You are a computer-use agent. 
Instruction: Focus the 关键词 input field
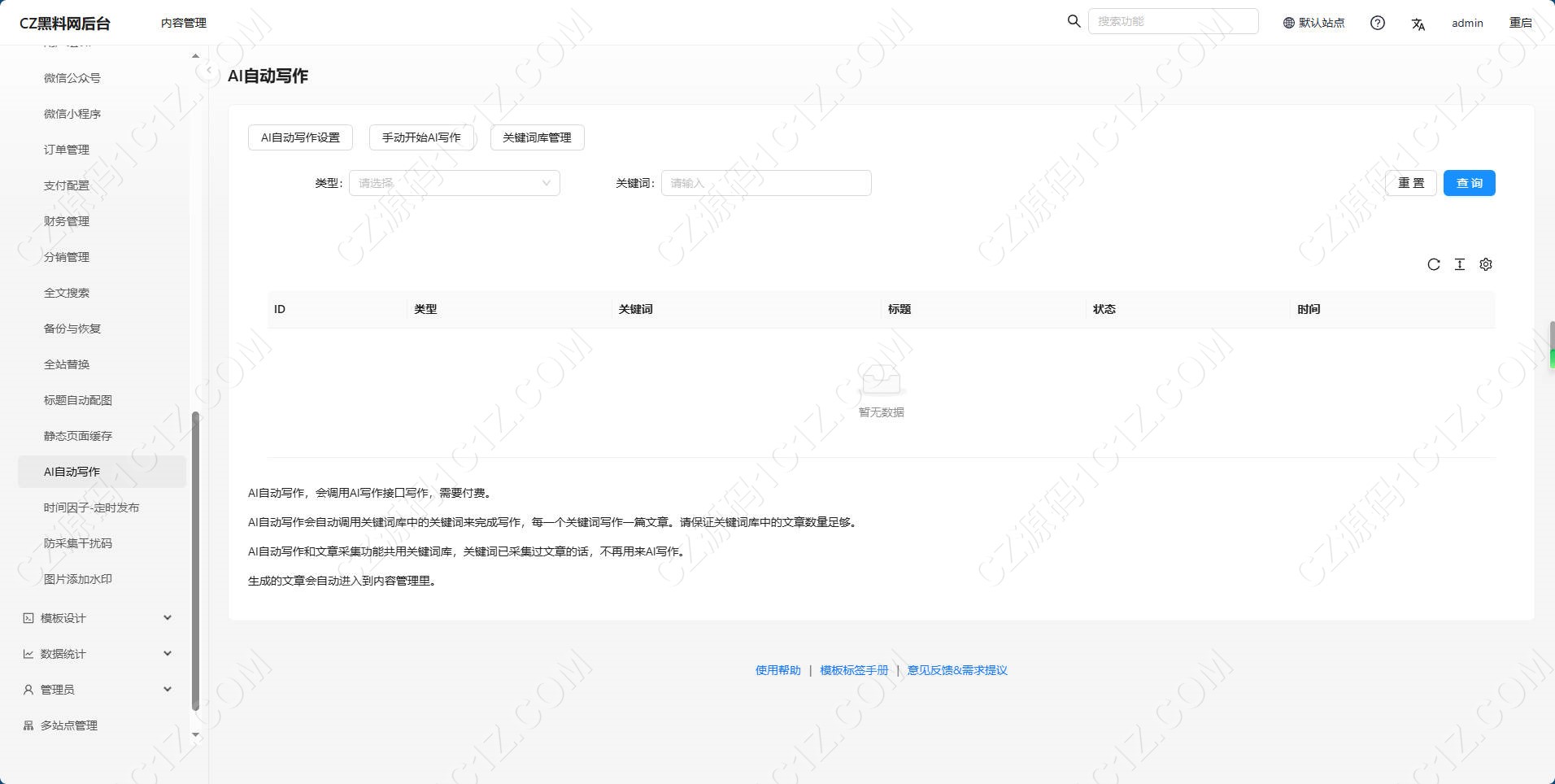765,183
